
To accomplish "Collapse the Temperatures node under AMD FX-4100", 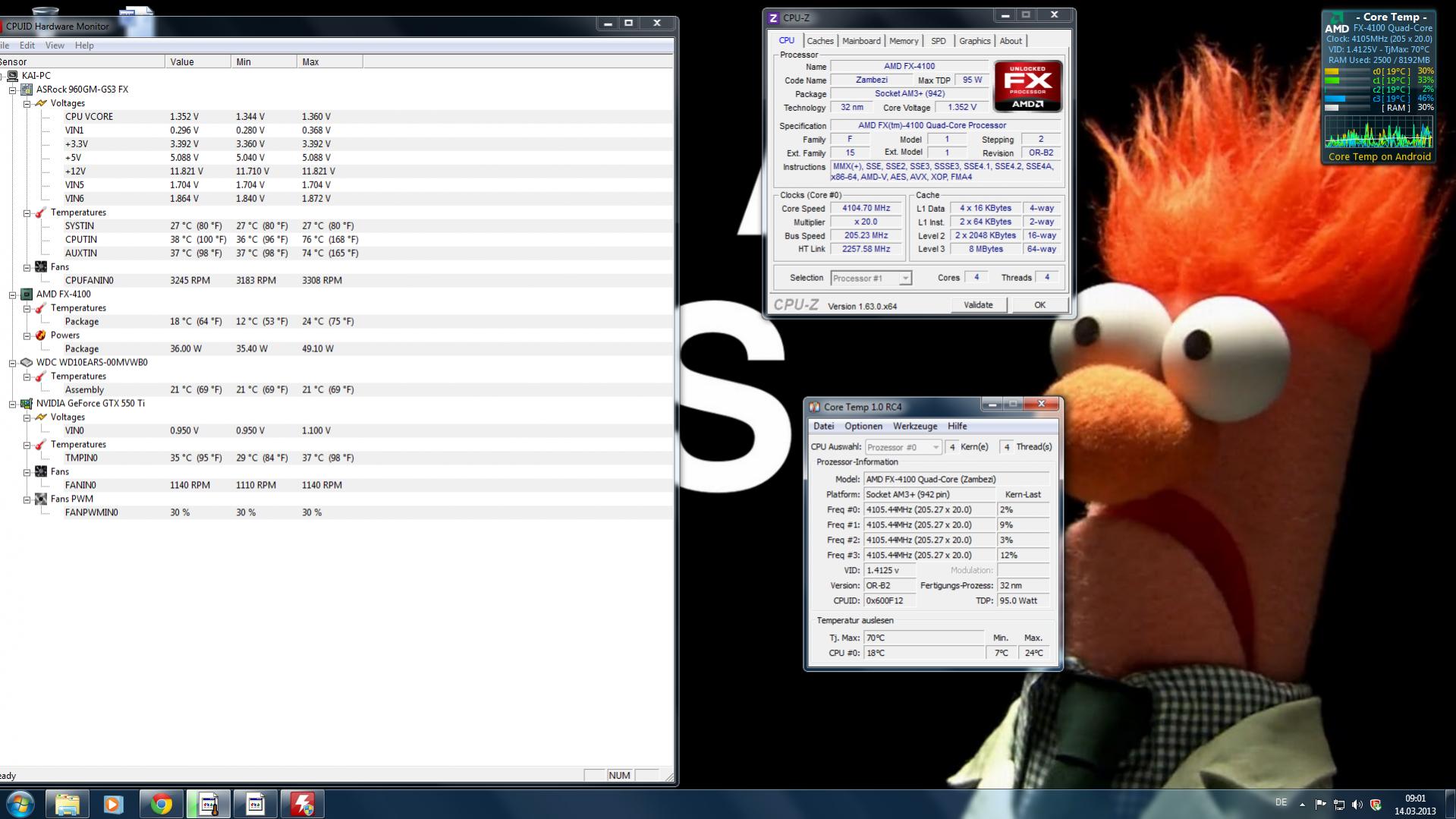I will coord(27,308).
